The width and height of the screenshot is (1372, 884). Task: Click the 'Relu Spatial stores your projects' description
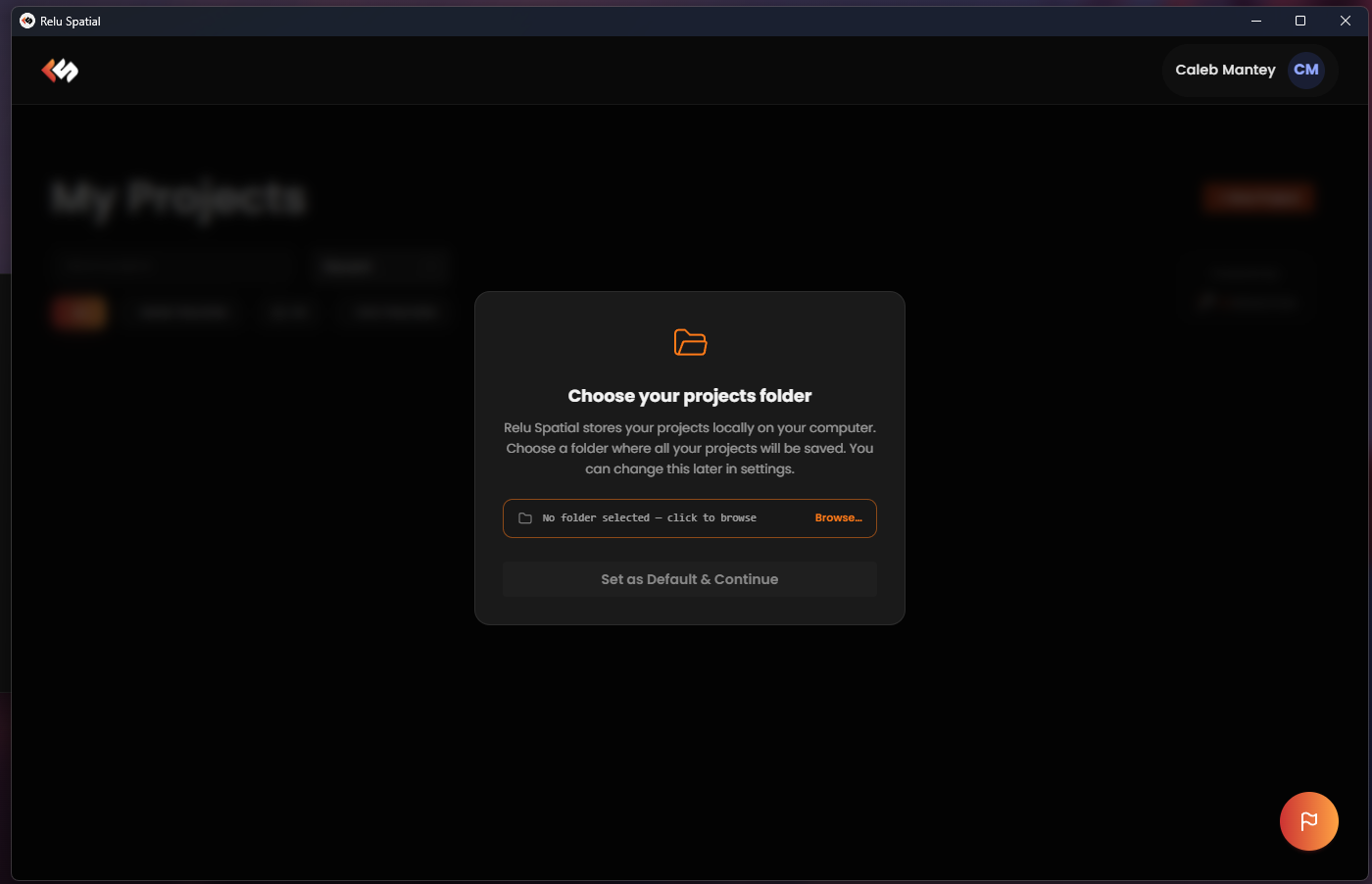click(690, 448)
